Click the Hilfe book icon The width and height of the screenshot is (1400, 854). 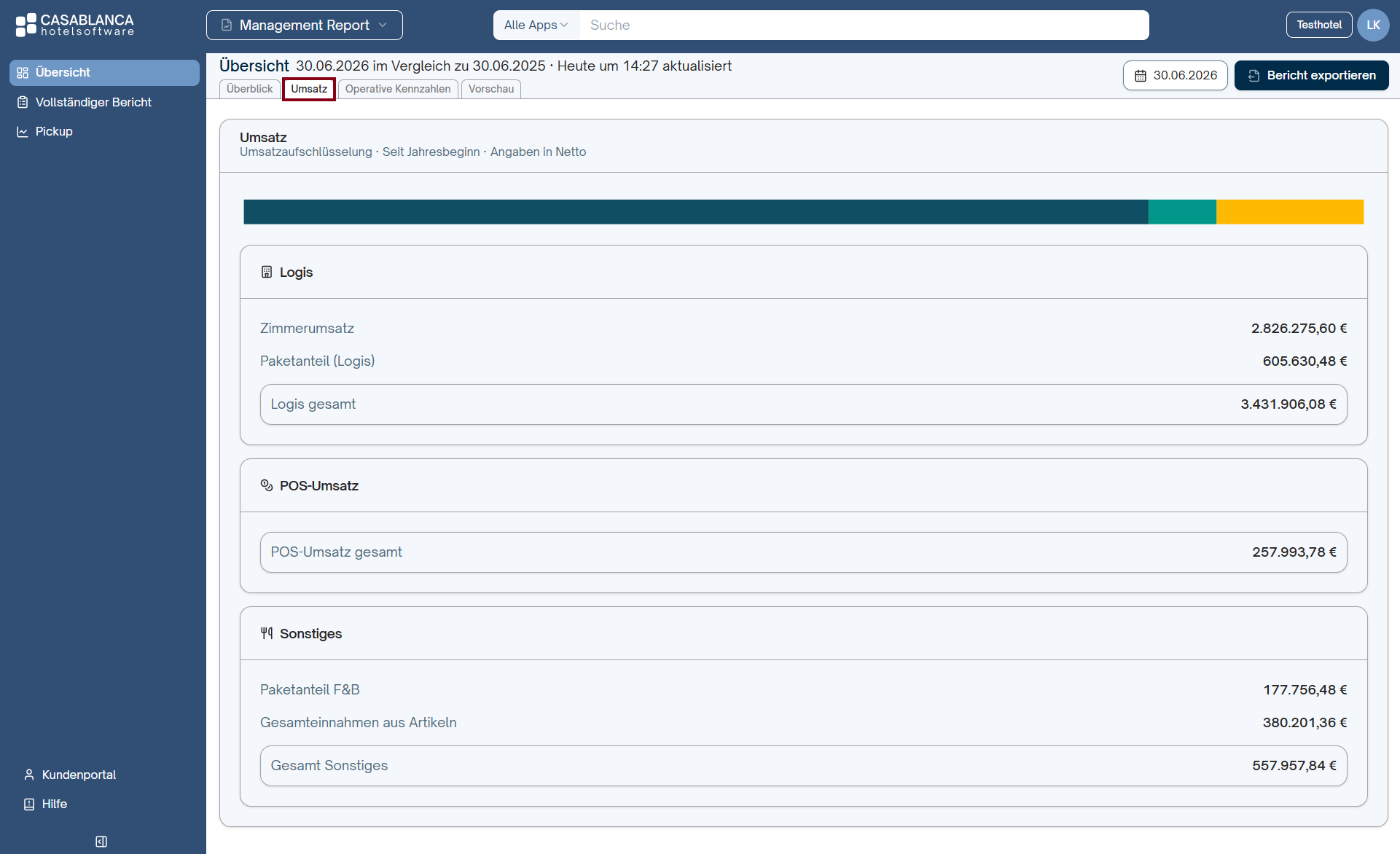29,804
